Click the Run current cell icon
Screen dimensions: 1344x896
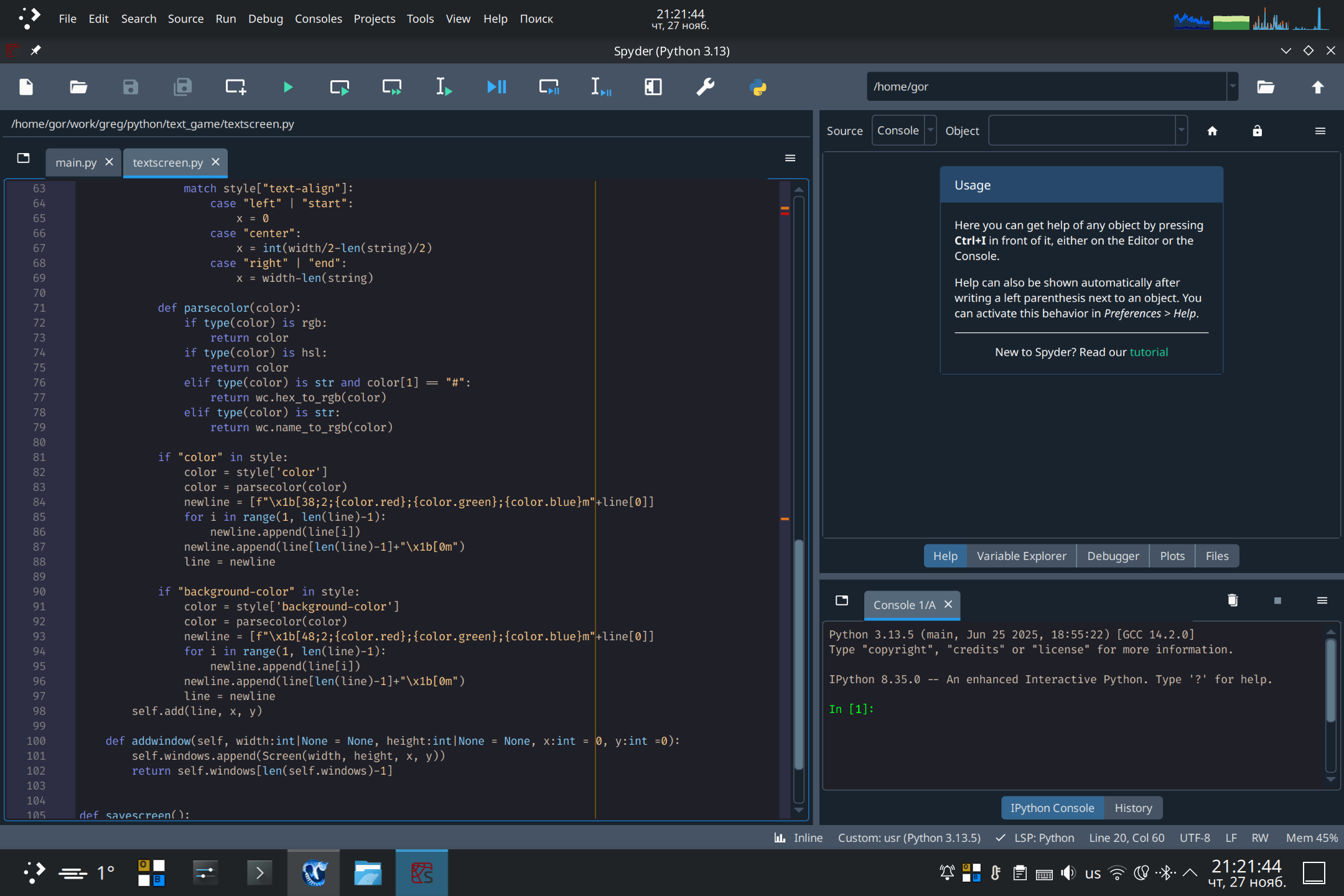pos(340,87)
